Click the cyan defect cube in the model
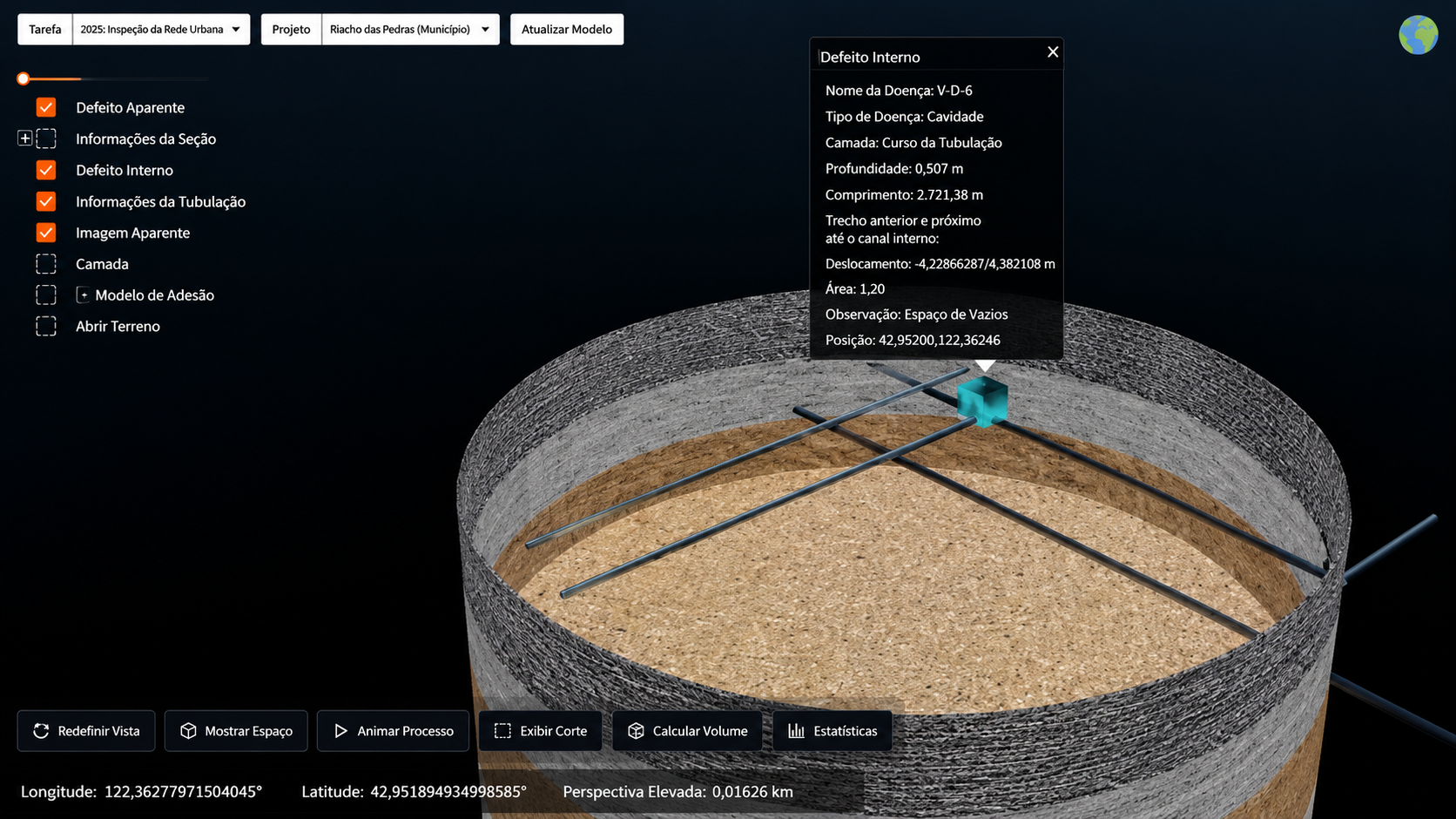The image size is (1456, 819). pos(982,402)
